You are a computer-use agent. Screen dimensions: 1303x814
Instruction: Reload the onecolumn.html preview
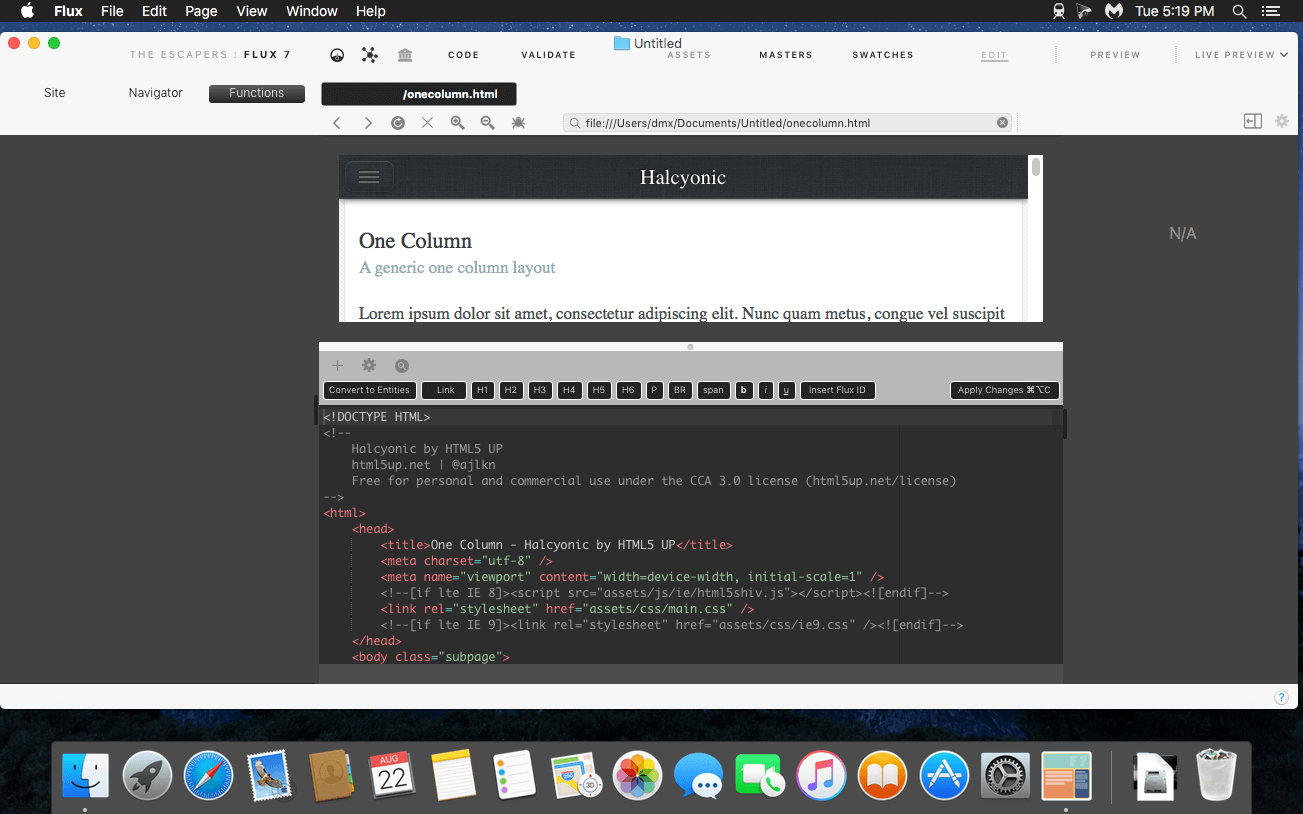pos(398,123)
